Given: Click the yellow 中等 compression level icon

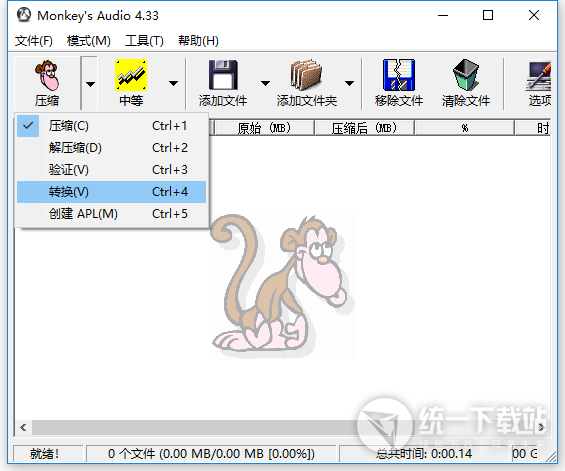Looking at the screenshot, I should click(131, 75).
